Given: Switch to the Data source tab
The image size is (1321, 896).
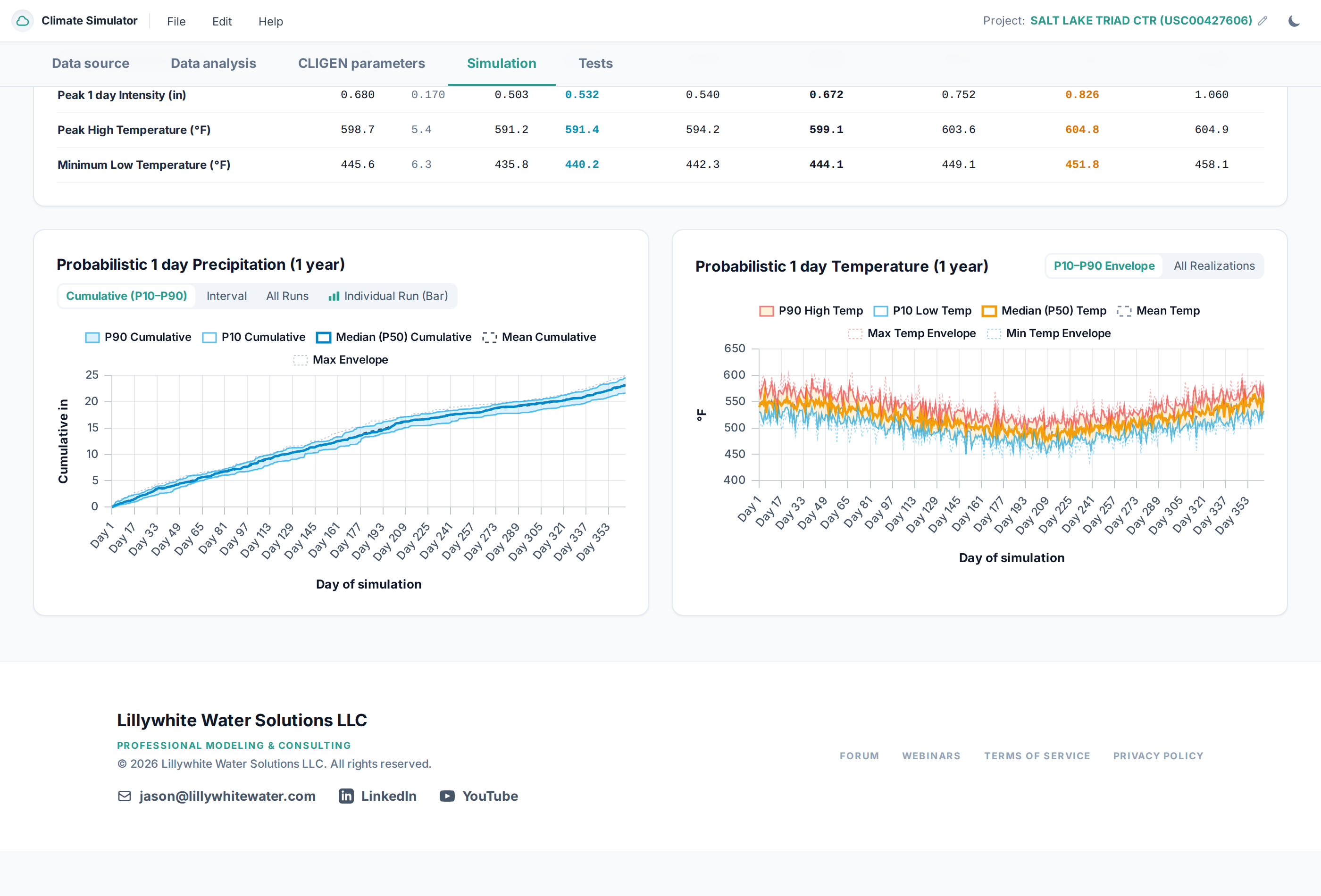Looking at the screenshot, I should tap(91, 63).
